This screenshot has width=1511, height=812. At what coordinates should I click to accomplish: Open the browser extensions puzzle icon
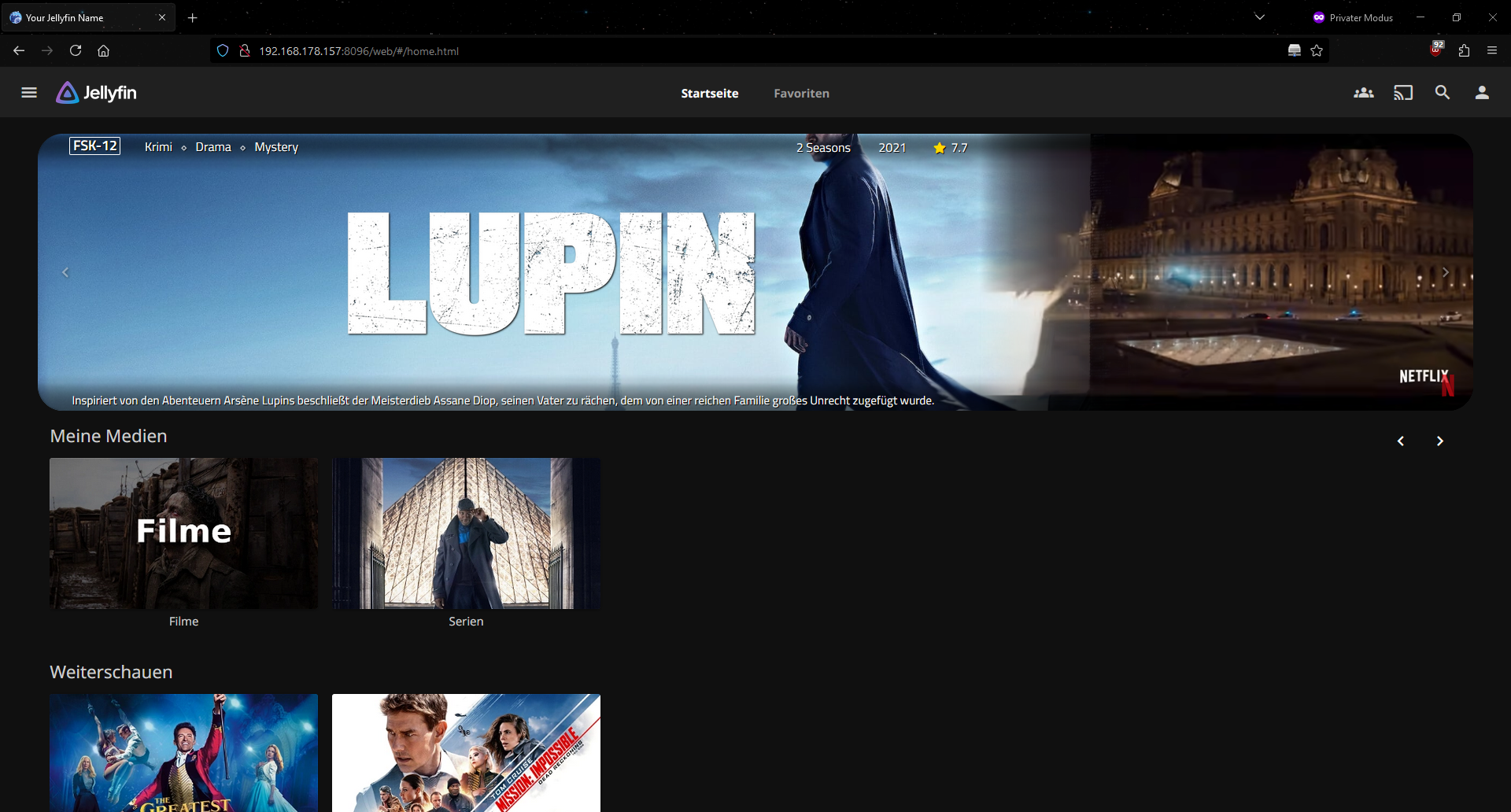tap(1464, 51)
